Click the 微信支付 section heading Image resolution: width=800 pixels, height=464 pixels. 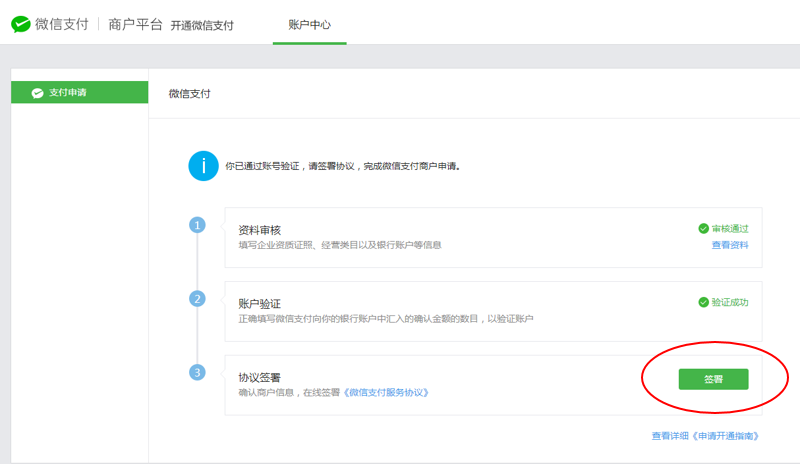click(189, 94)
